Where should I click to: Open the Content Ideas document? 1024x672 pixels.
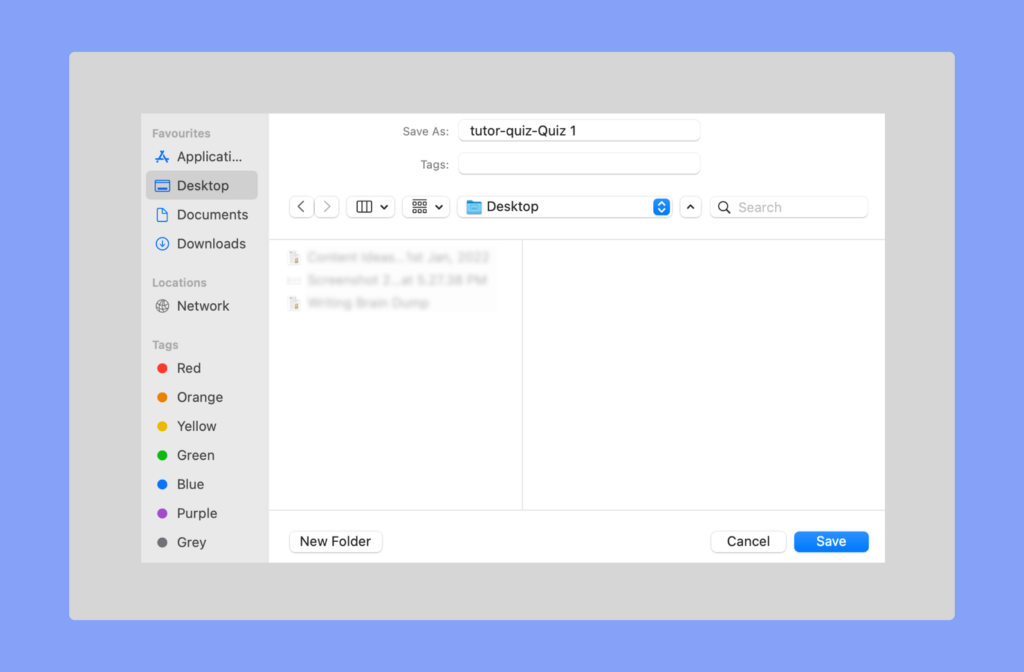(x=380, y=257)
